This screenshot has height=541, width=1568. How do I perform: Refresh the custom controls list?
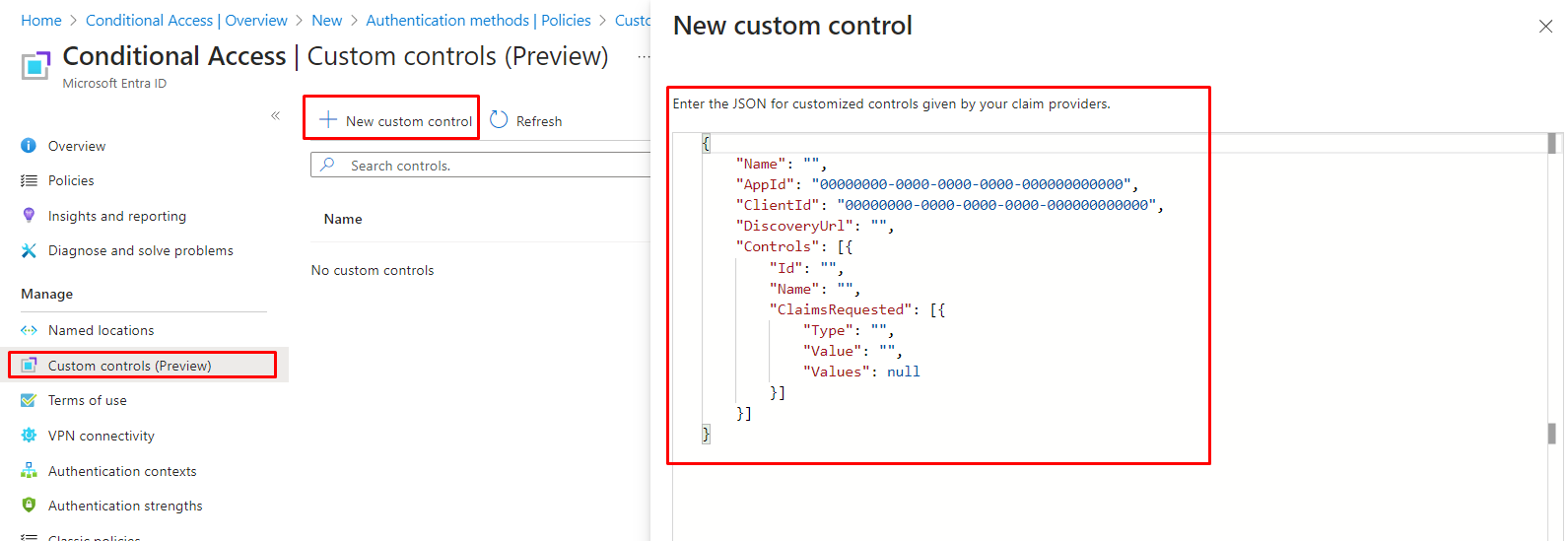(526, 121)
